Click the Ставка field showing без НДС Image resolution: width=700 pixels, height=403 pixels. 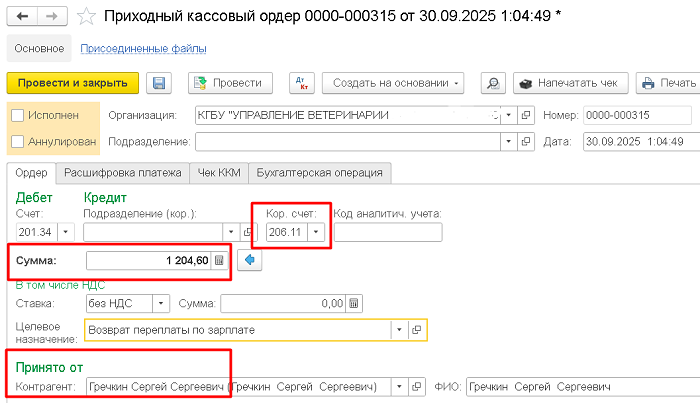pos(119,303)
